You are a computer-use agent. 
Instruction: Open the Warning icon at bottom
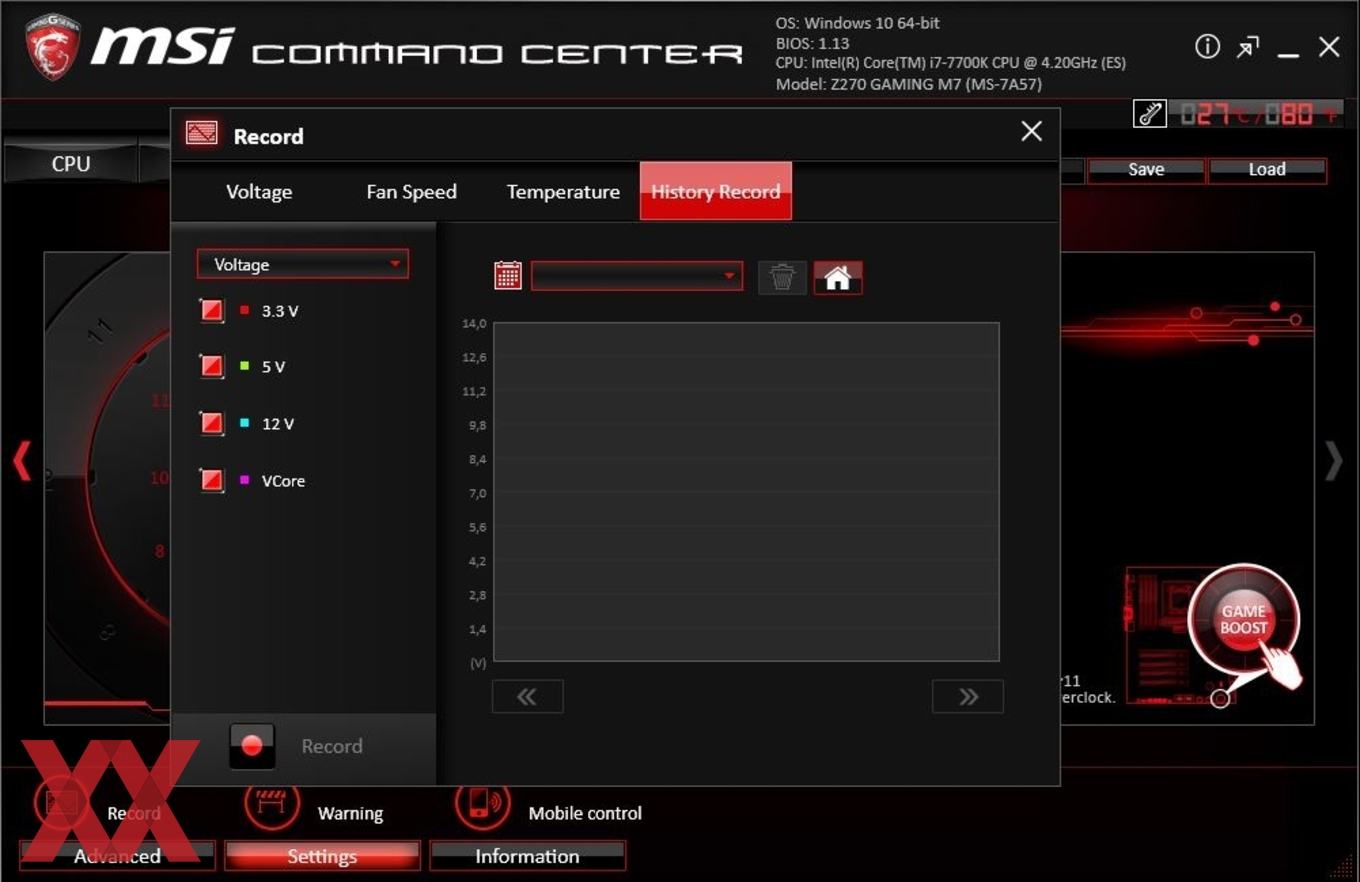272,804
